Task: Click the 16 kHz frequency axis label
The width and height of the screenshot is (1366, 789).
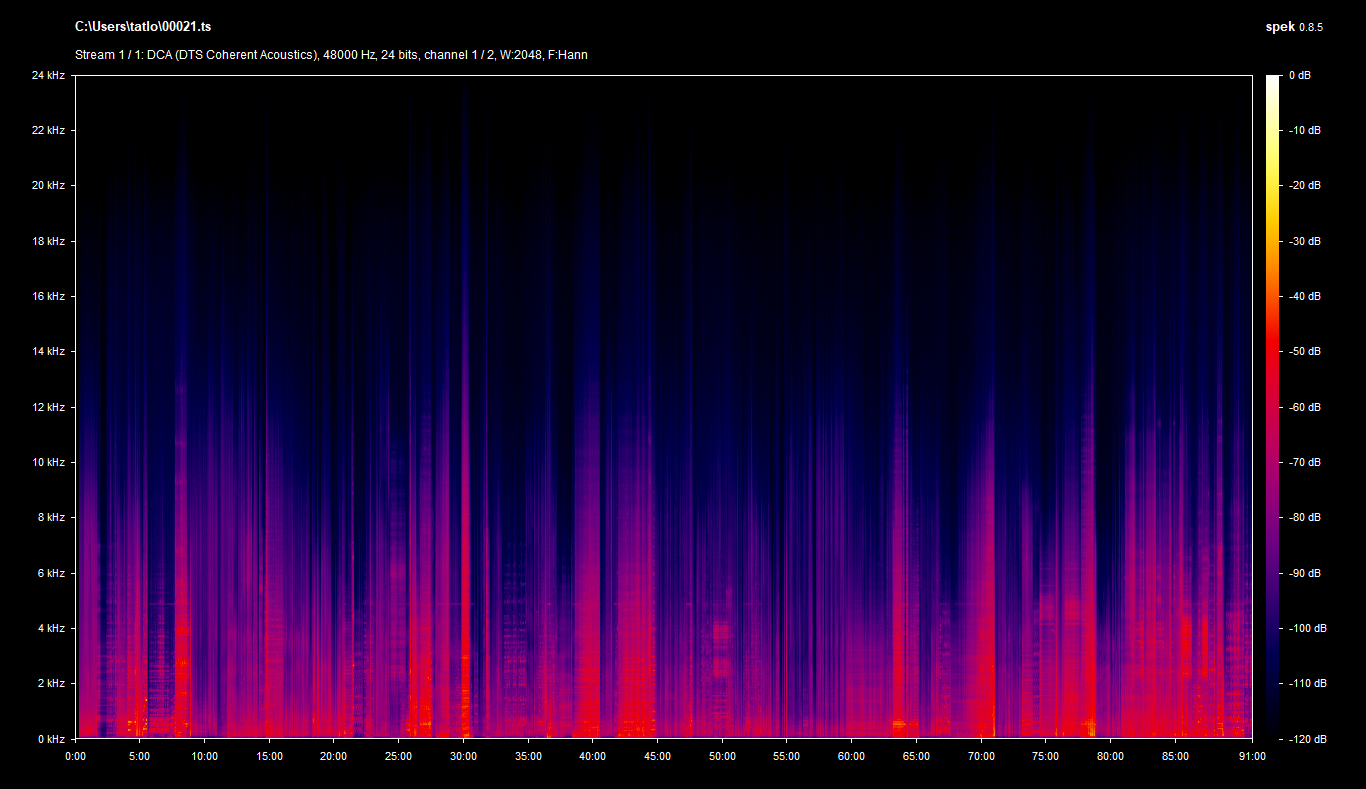Action: pos(48,297)
